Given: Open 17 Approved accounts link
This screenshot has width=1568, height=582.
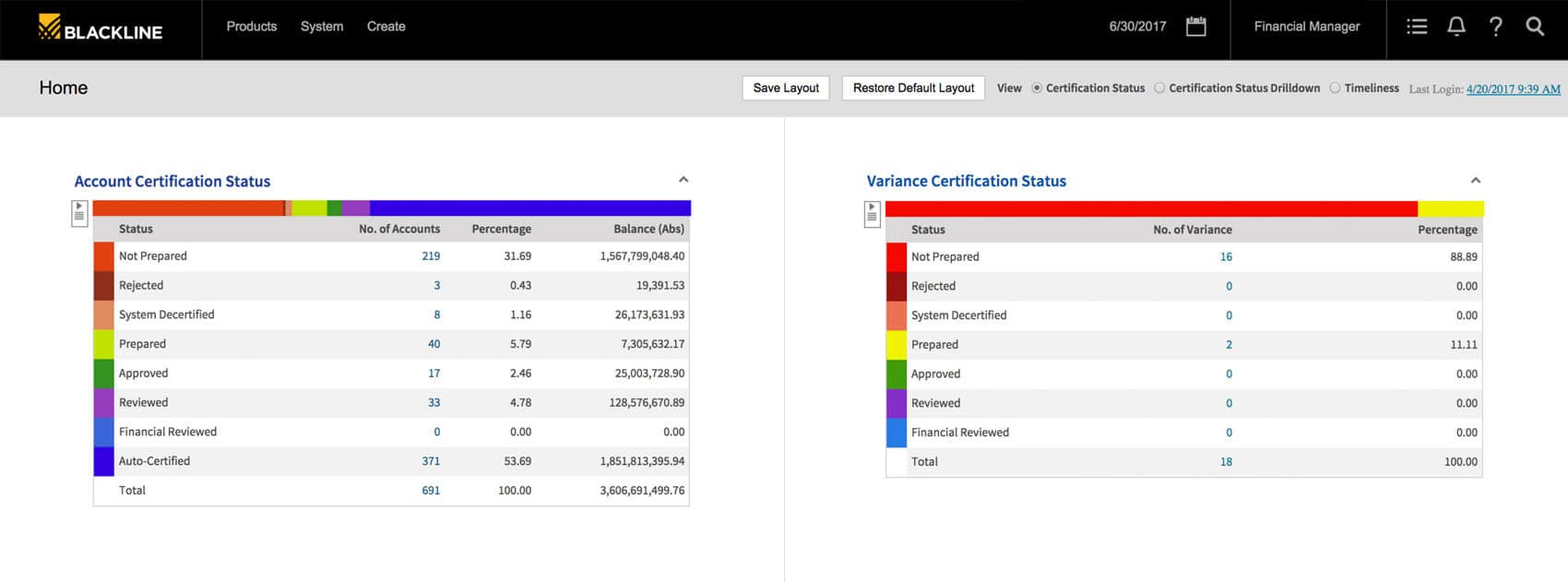Looking at the screenshot, I should point(434,374).
